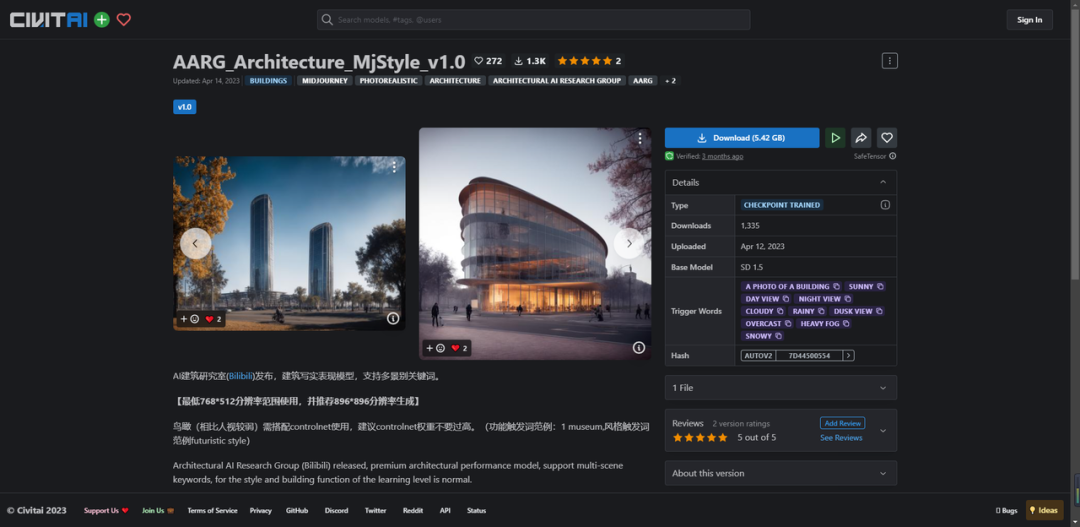The height and width of the screenshot is (527, 1080).
Task: Click the Bugs button in footer
Action: 1006,510
